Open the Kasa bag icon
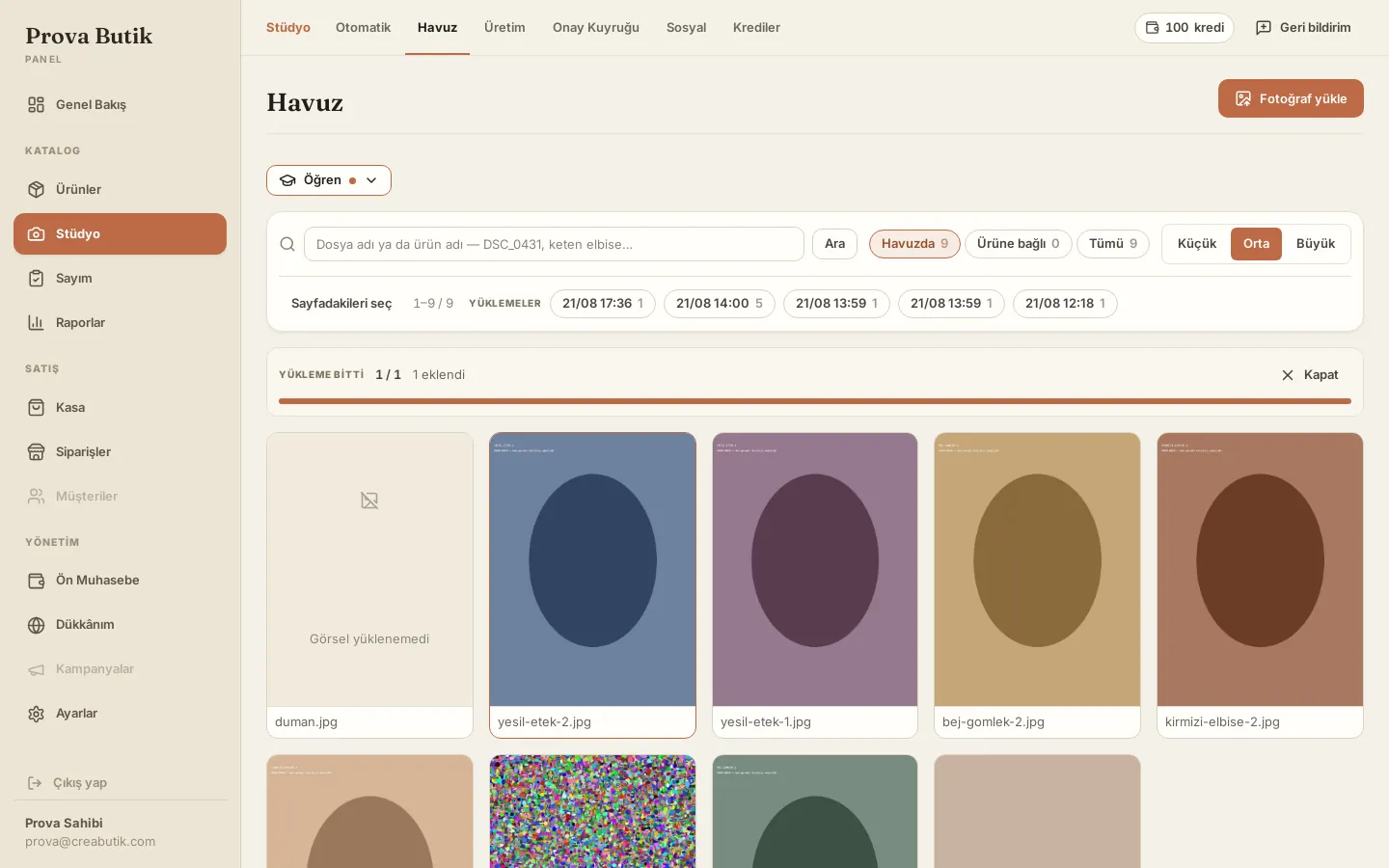The width and height of the screenshot is (1389, 868). (x=36, y=408)
